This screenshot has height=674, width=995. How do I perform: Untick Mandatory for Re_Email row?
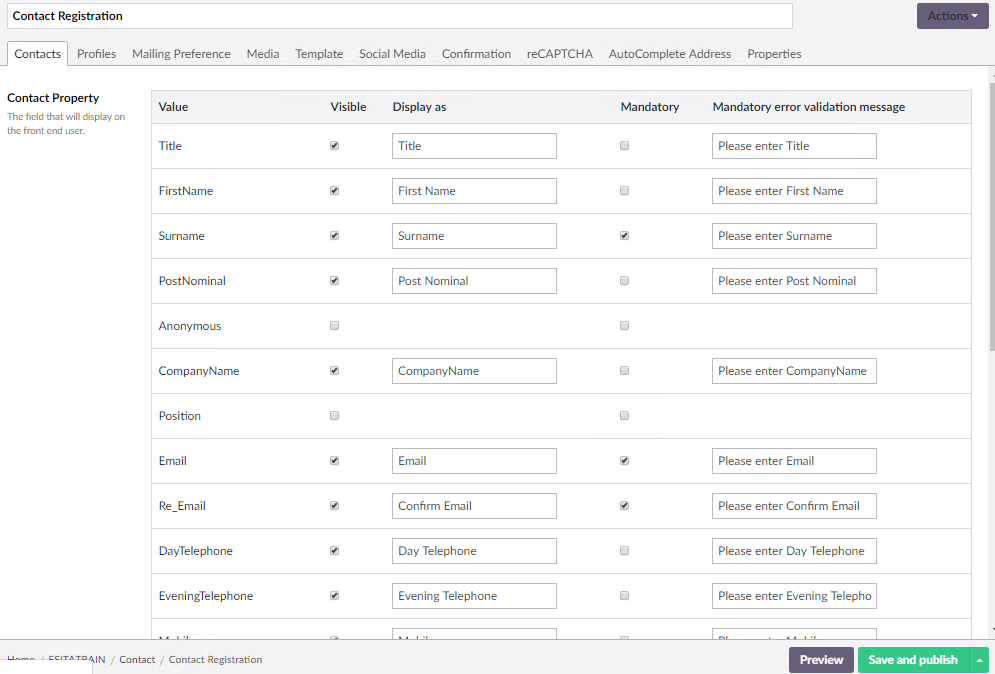click(x=625, y=506)
